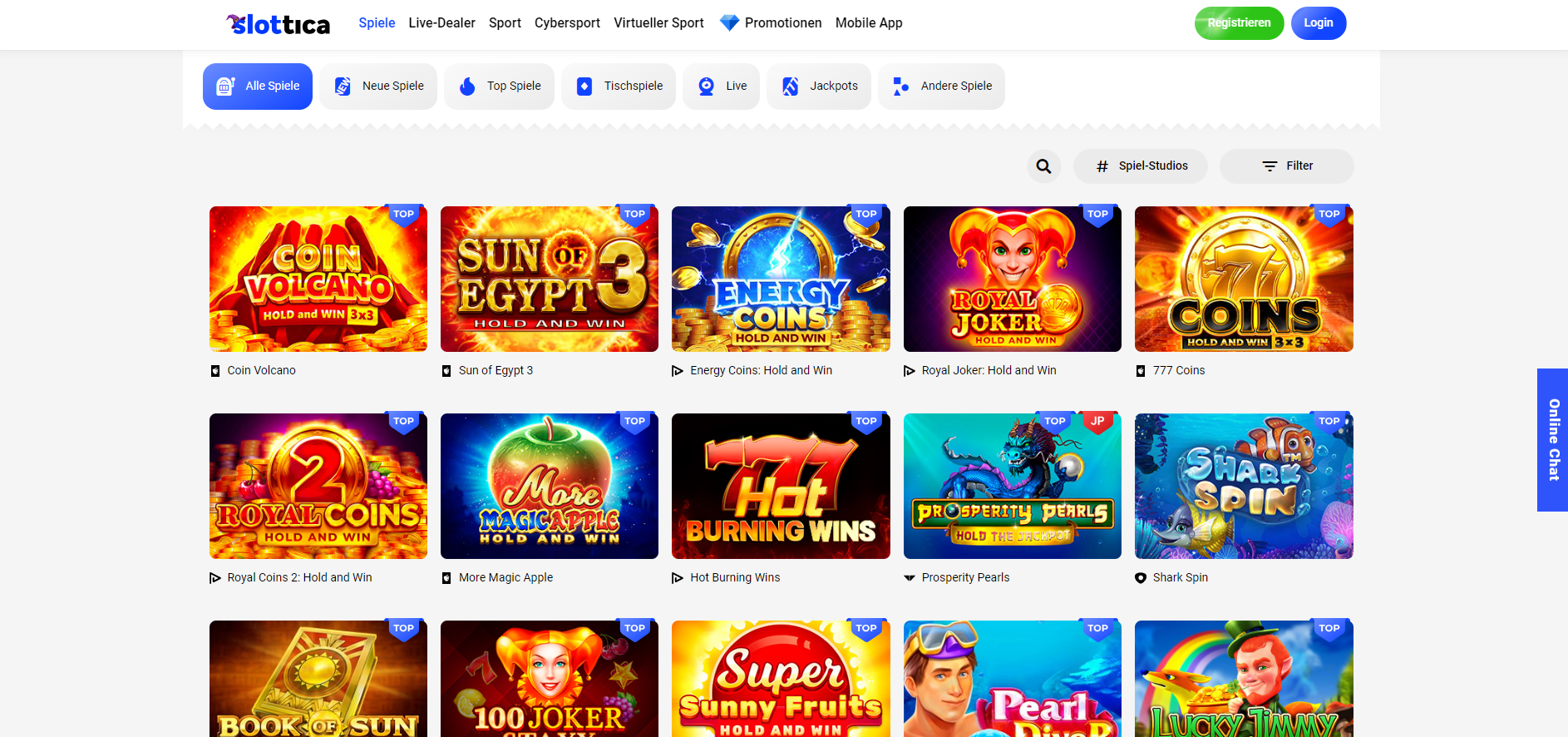1568x737 pixels.
Task: Click the blue Login button
Action: click(1319, 23)
